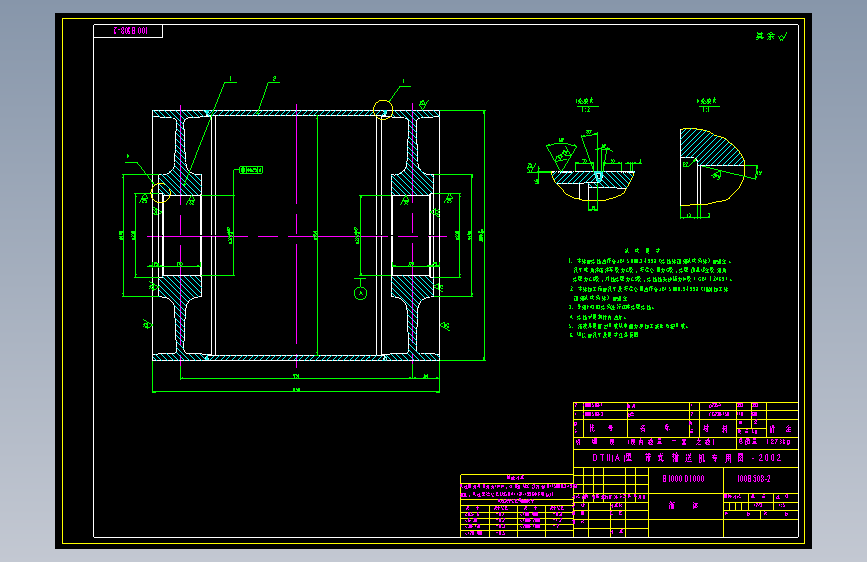Select the "其余" surface finish note
Screen dimensions: 867x562
771,37
